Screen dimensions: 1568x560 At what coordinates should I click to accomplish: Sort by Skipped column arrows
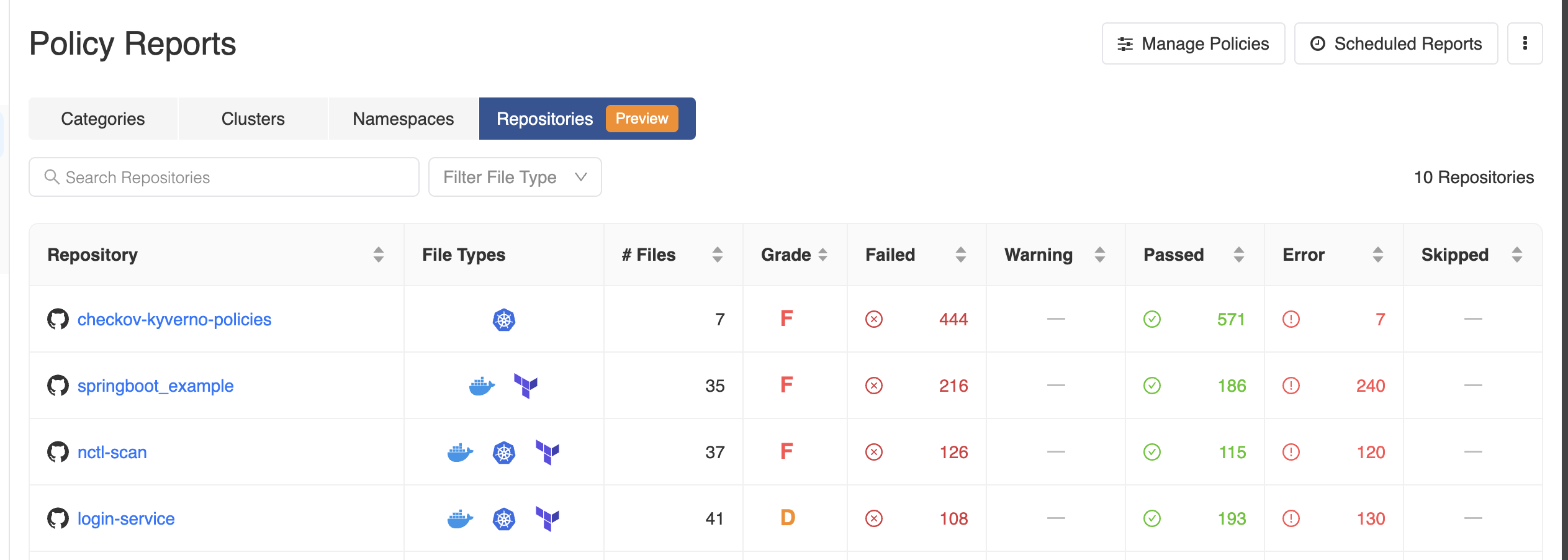[x=1517, y=255]
